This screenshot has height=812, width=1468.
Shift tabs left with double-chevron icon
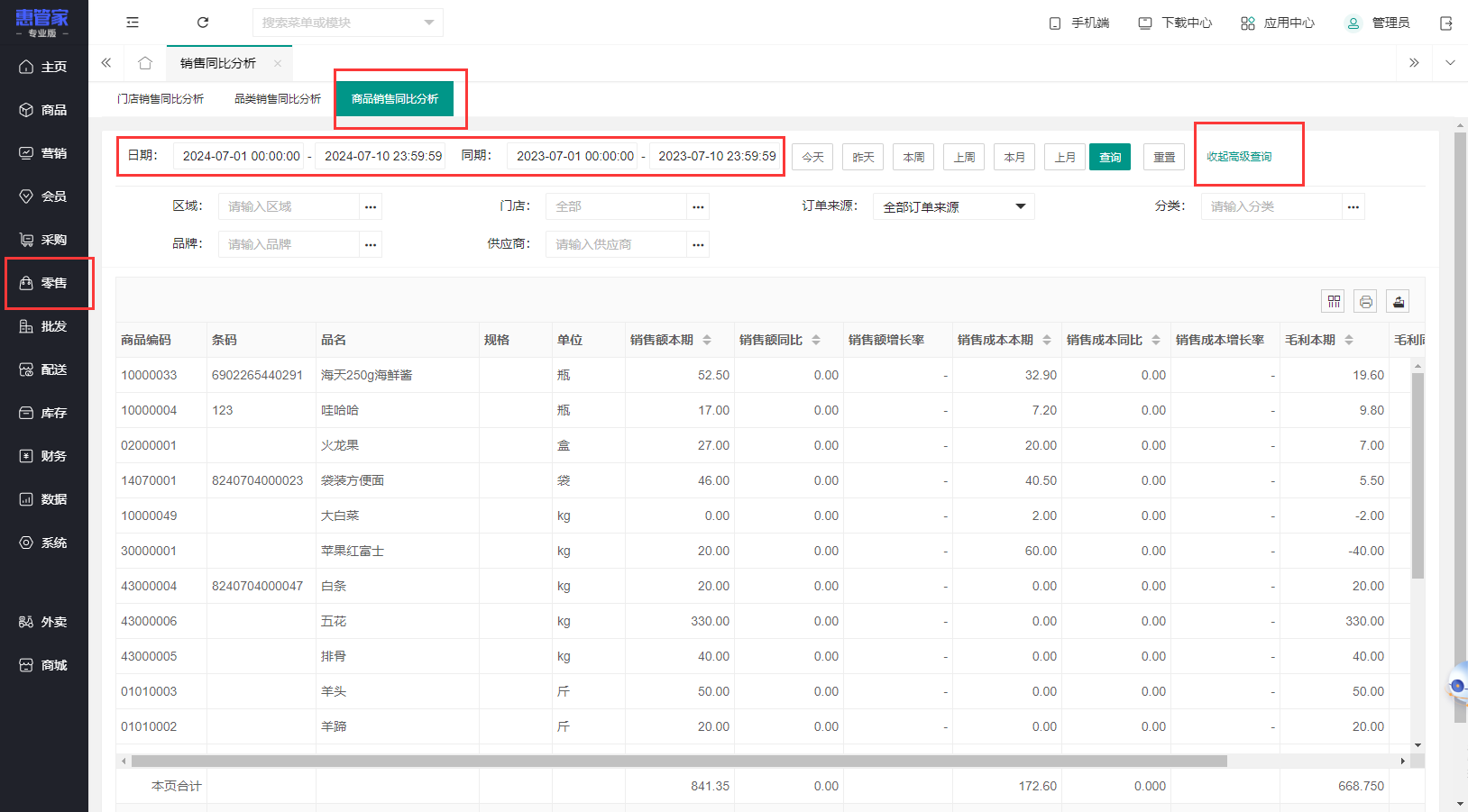point(106,63)
